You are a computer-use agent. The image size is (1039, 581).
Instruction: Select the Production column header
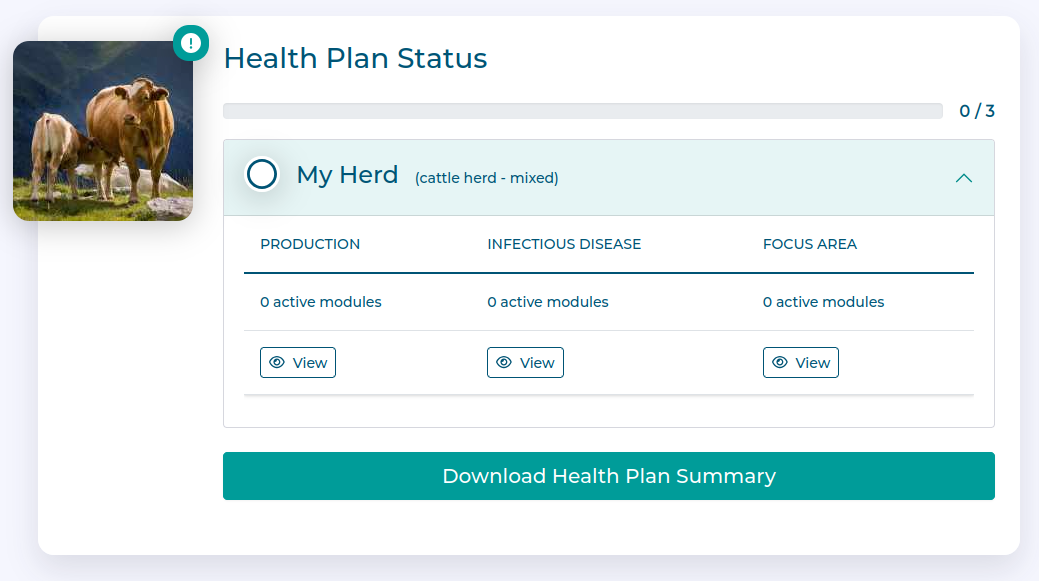click(310, 244)
